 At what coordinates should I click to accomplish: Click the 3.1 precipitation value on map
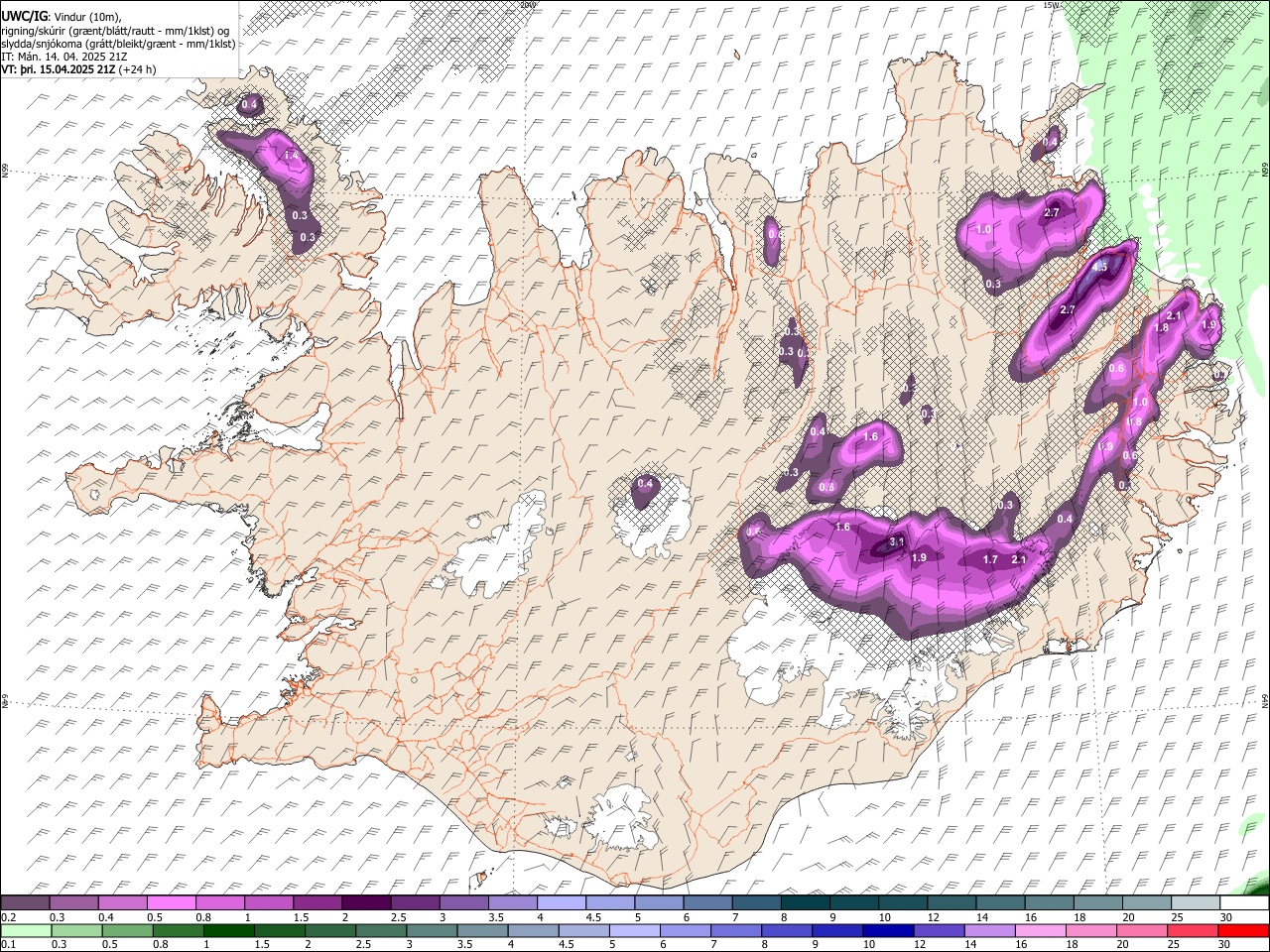896,542
